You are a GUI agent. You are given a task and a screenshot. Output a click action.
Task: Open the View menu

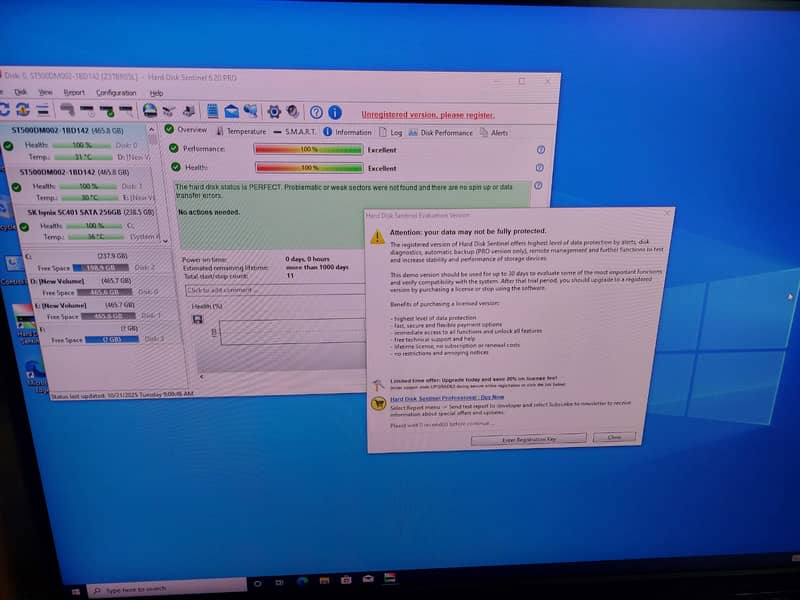coord(45,92)
